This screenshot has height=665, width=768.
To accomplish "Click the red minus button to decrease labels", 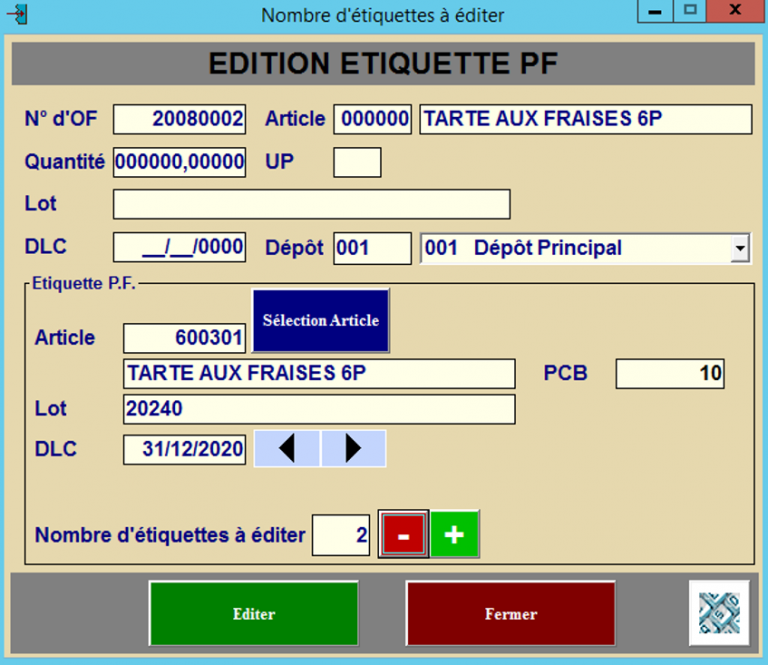I will pyautogui.click(x=403, y=534).
